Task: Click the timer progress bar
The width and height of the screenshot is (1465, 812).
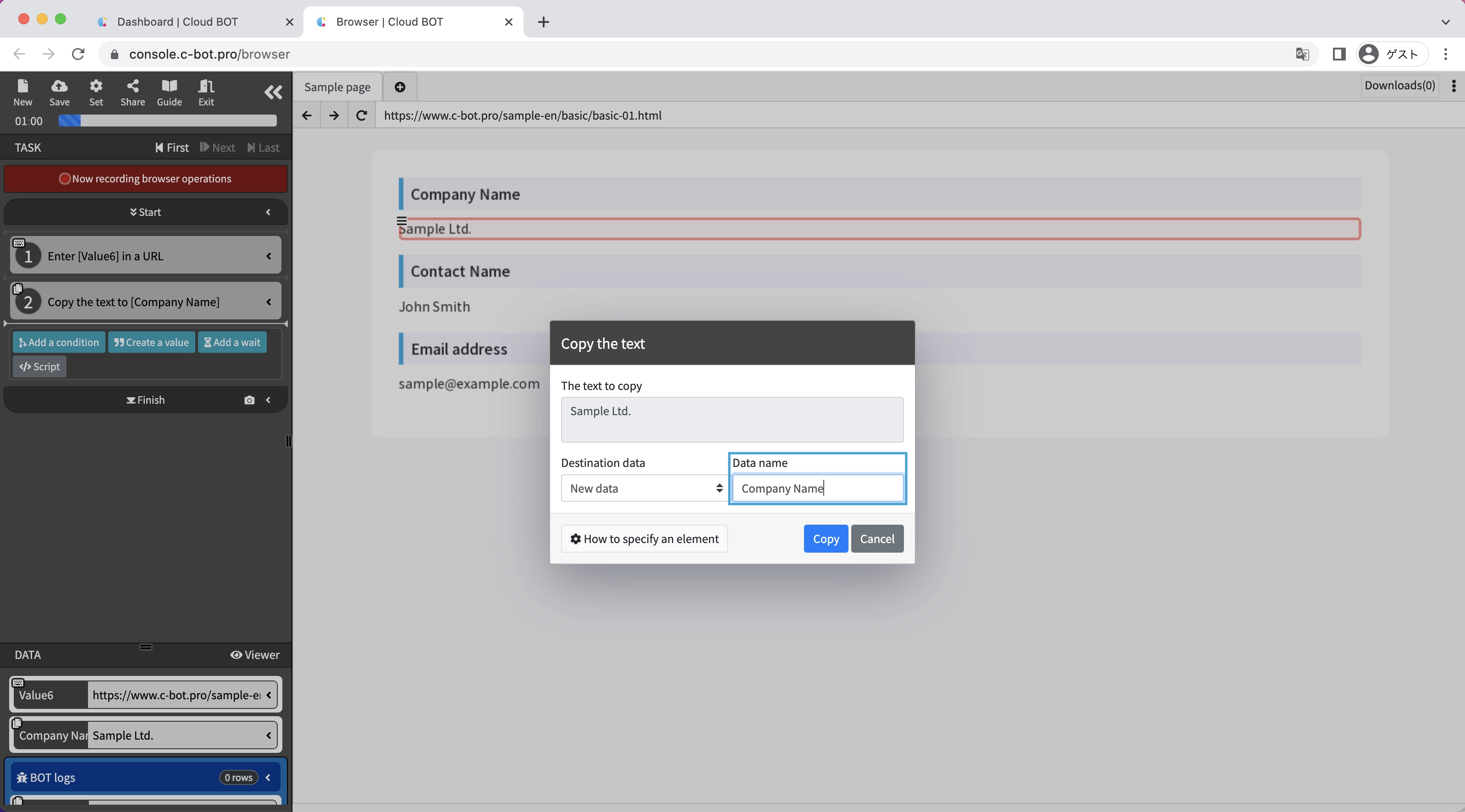Action: point(167,121)
